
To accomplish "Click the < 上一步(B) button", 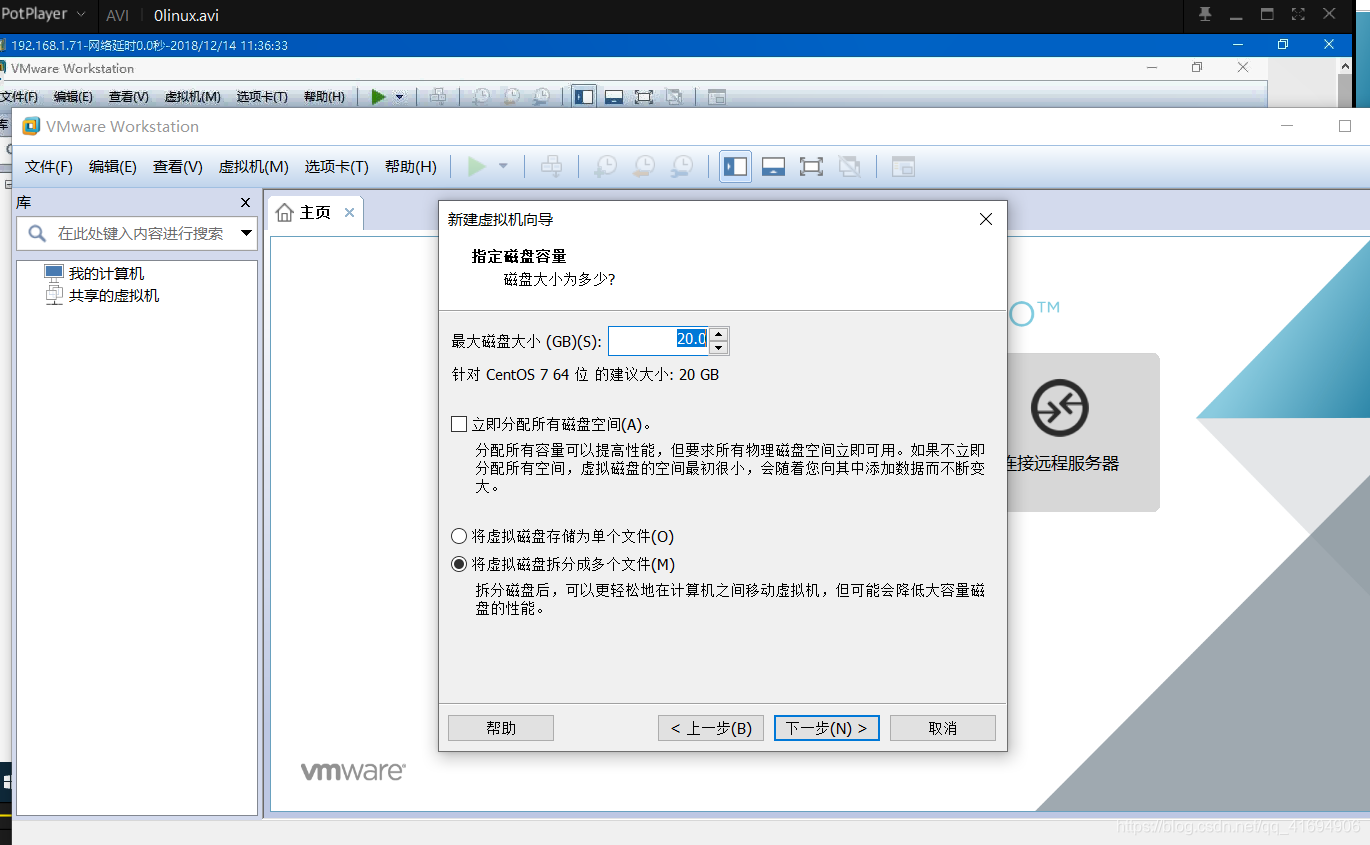I will point(711,728).
